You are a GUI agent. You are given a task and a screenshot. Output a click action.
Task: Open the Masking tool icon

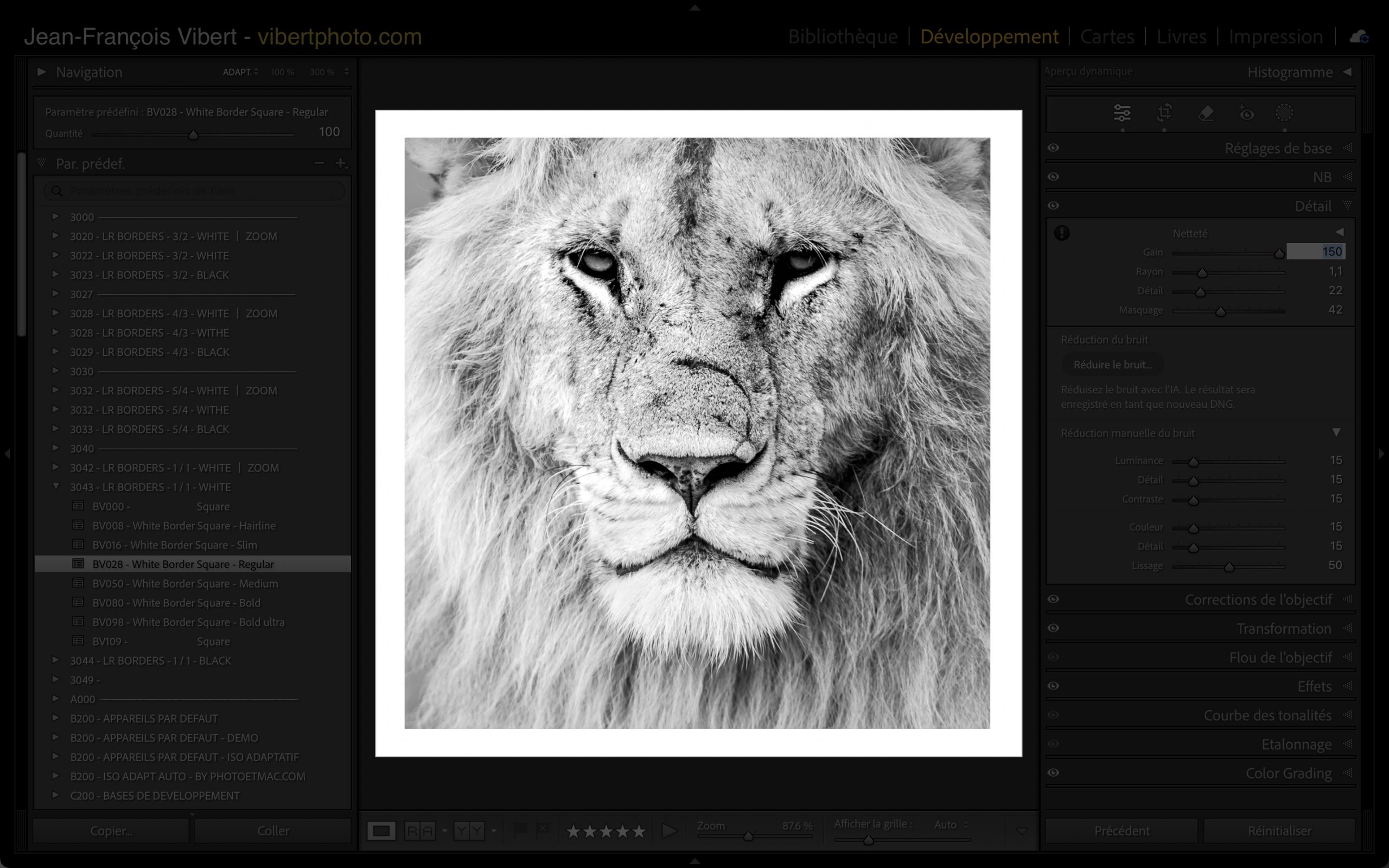tap(1284, 113)
